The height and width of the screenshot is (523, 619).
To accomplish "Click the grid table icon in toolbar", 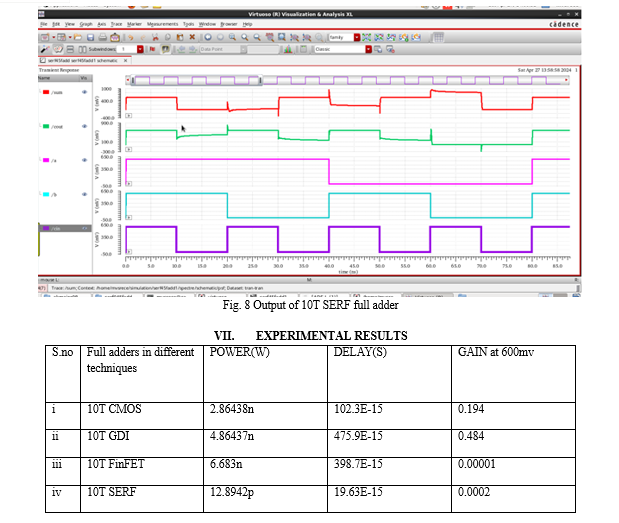I will pyautogui.click(x=438, y=37).
